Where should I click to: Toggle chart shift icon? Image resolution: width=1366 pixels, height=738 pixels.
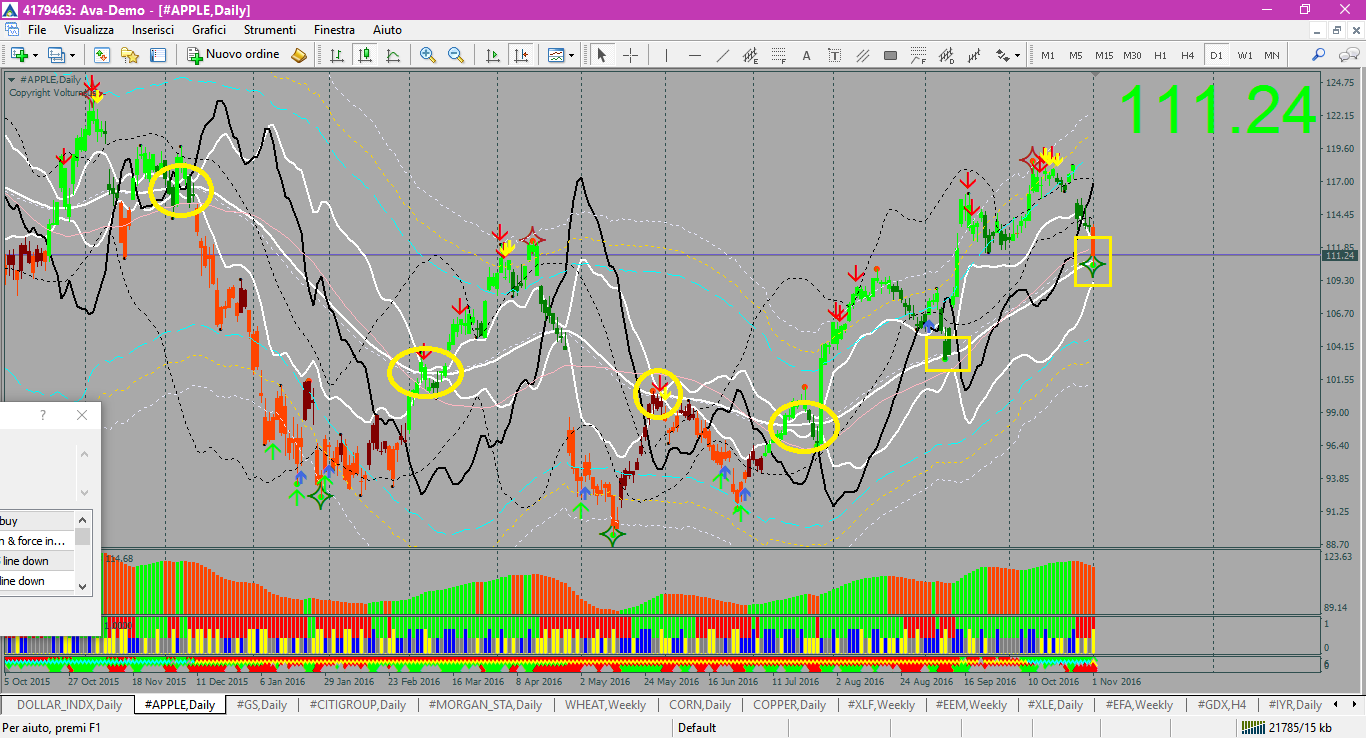(520, 55)
